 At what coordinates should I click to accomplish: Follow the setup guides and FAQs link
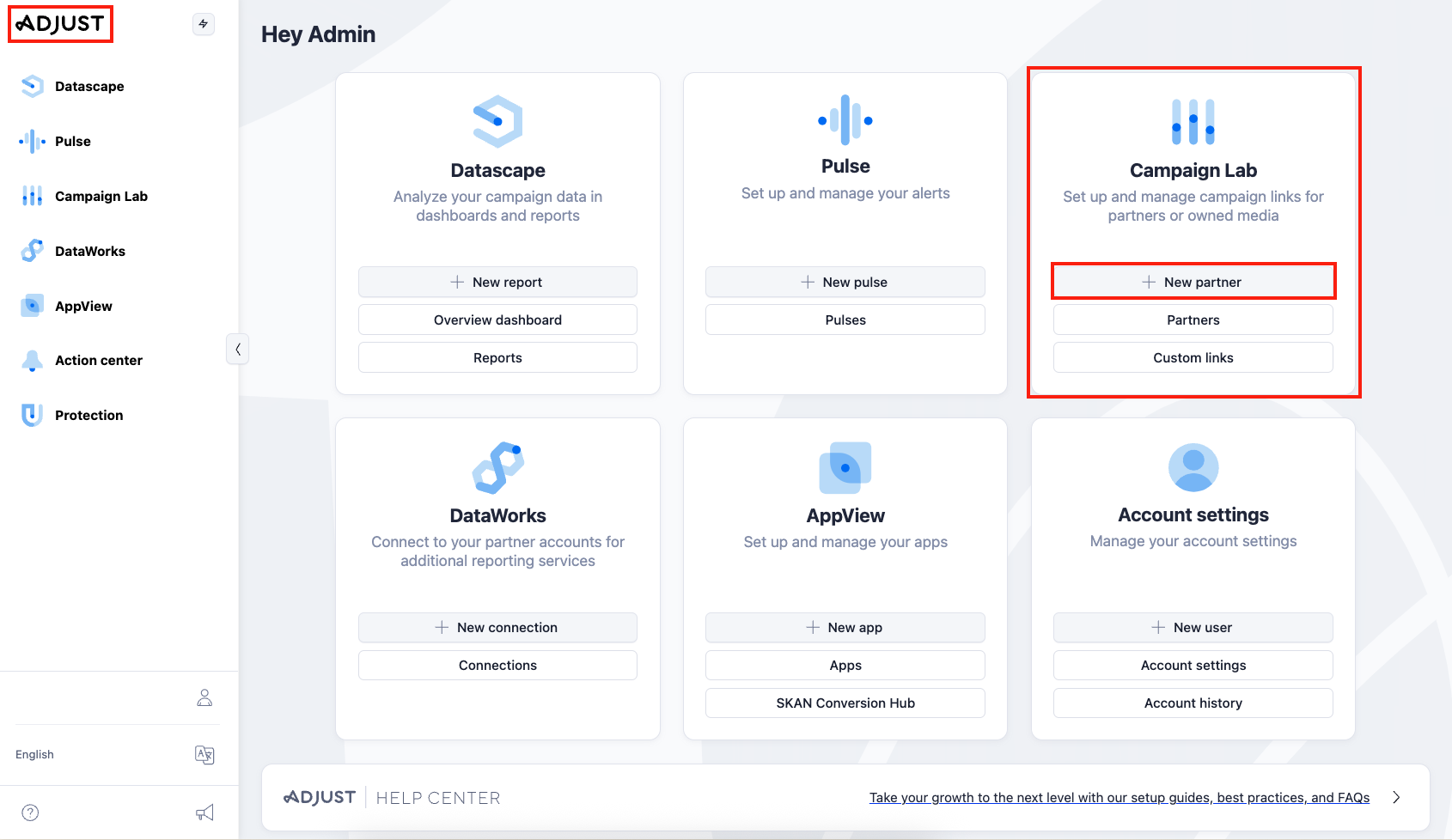pos(1120,798)
